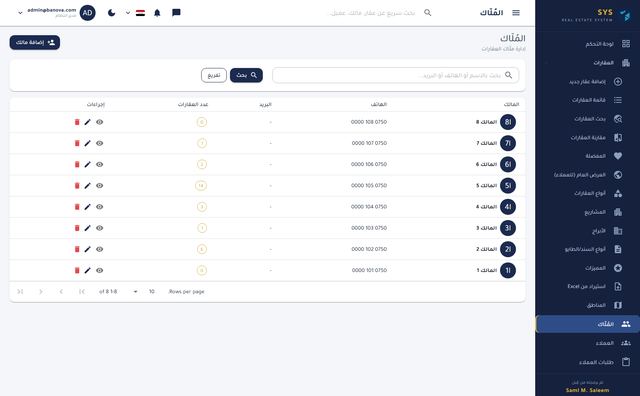Viewport: 640px width, 396px height.
Task: Edit owner 4 with pencil icon
Action: pyautogui.click(x=87, y=207)
